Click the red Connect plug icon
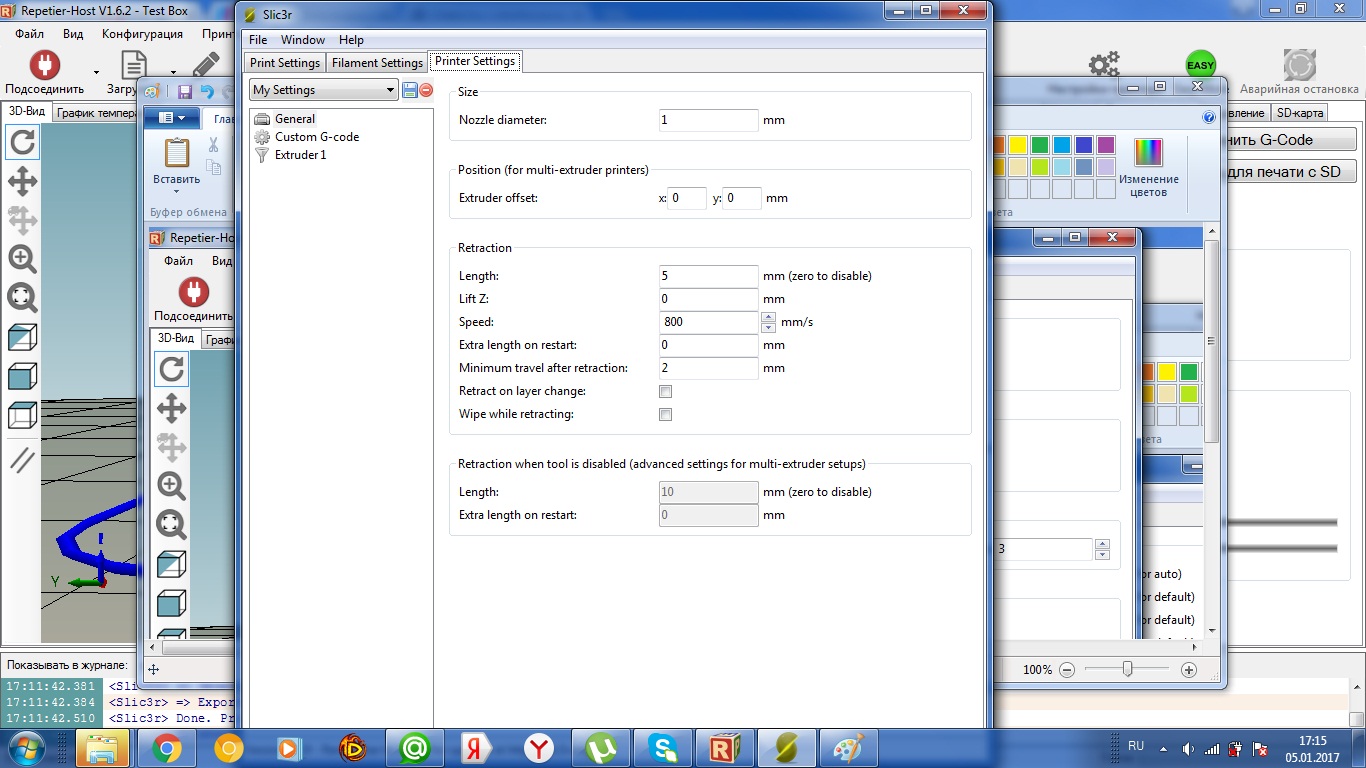This screenshot has width=1366, height=768. 44,66
